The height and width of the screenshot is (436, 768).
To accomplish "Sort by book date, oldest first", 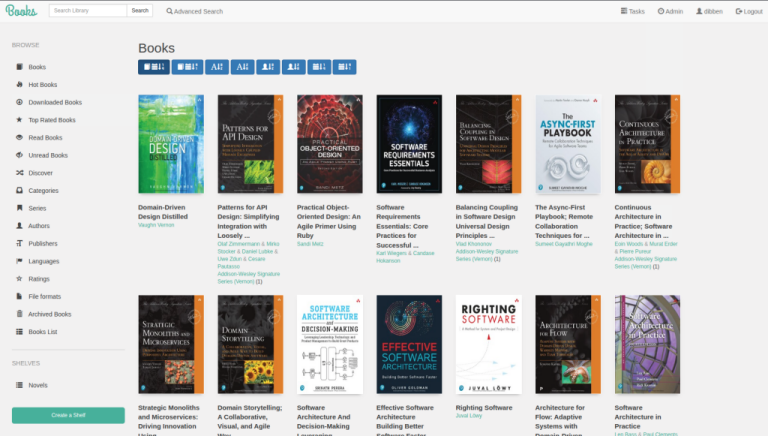I will pos(186,67).
